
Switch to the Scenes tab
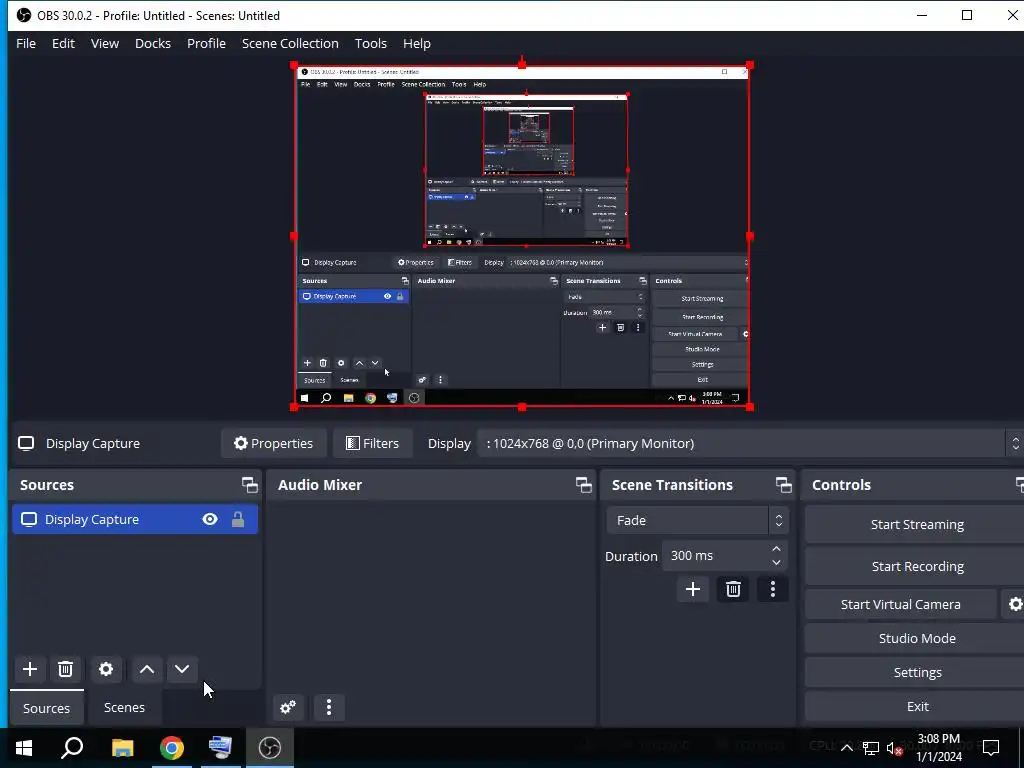[x=124, y=707]
